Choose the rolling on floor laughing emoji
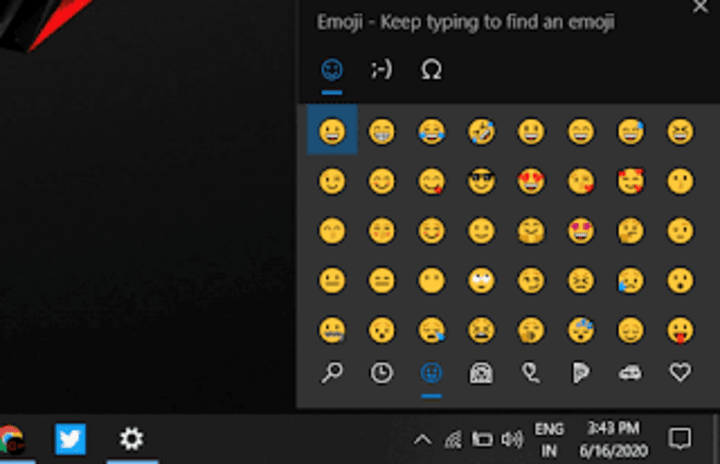720x464 pixels. click(481, 131)
